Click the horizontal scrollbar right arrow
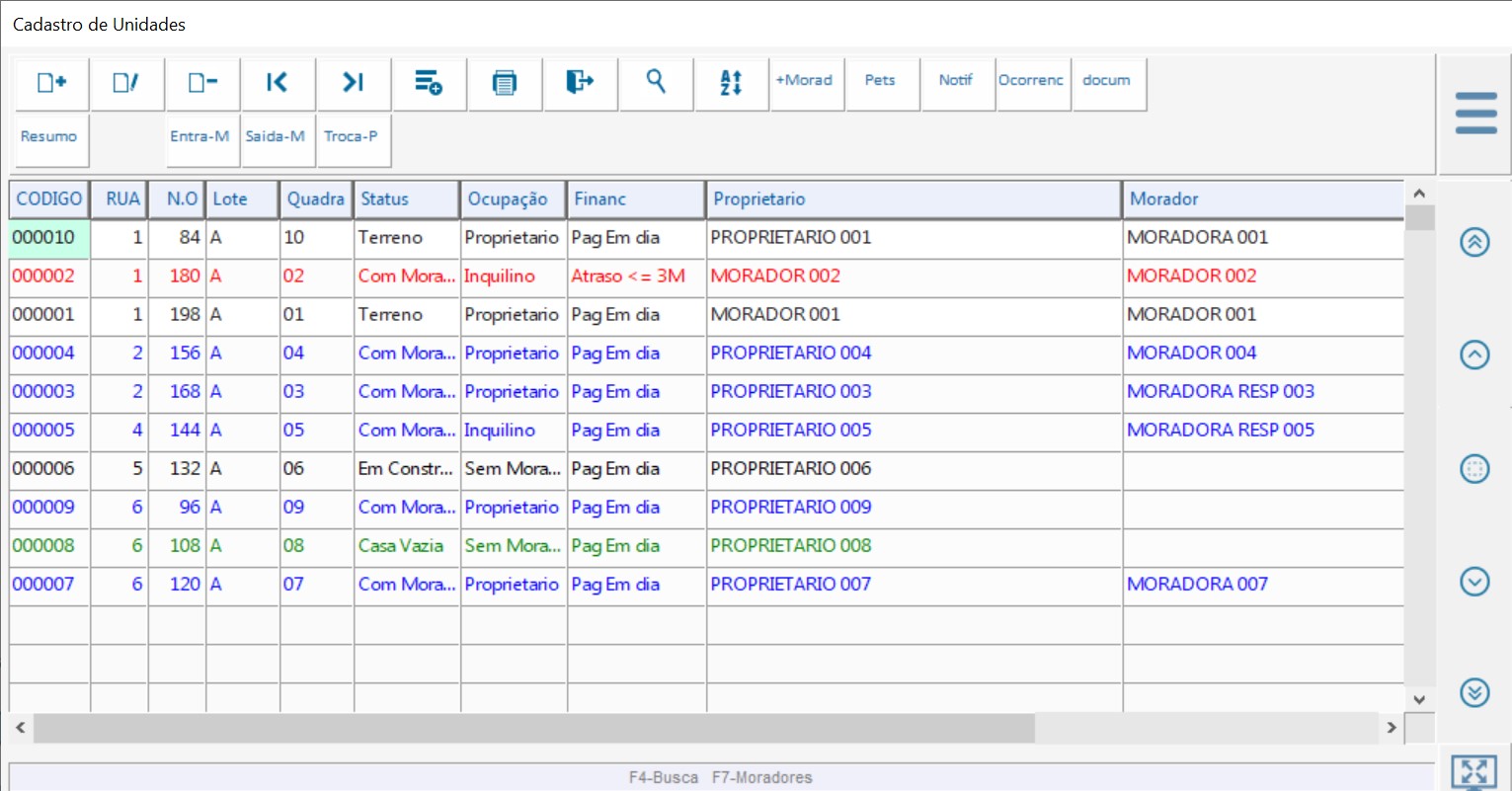 click(x=1392, y=728)
